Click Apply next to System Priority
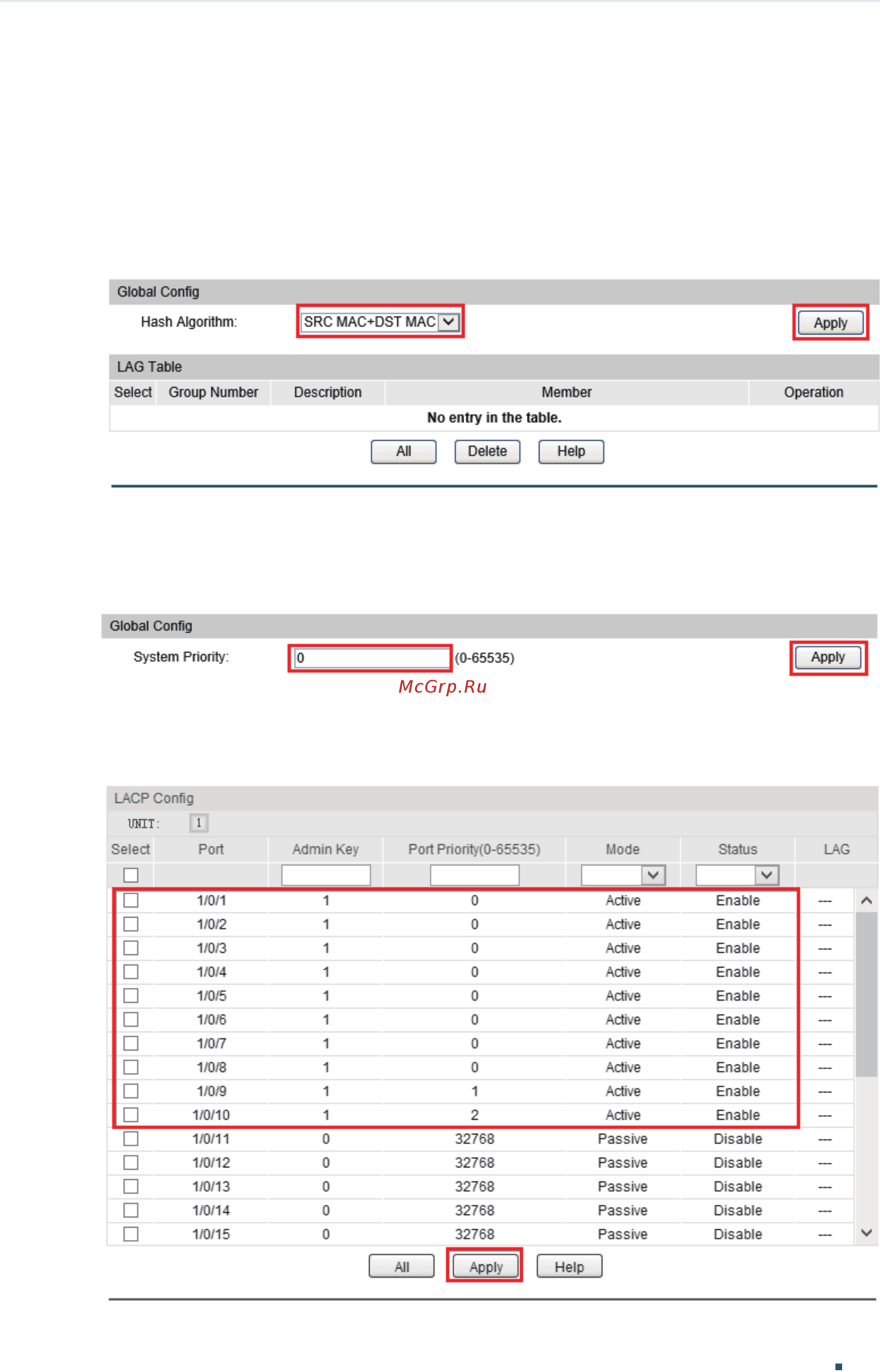 [x=828, y=657]
